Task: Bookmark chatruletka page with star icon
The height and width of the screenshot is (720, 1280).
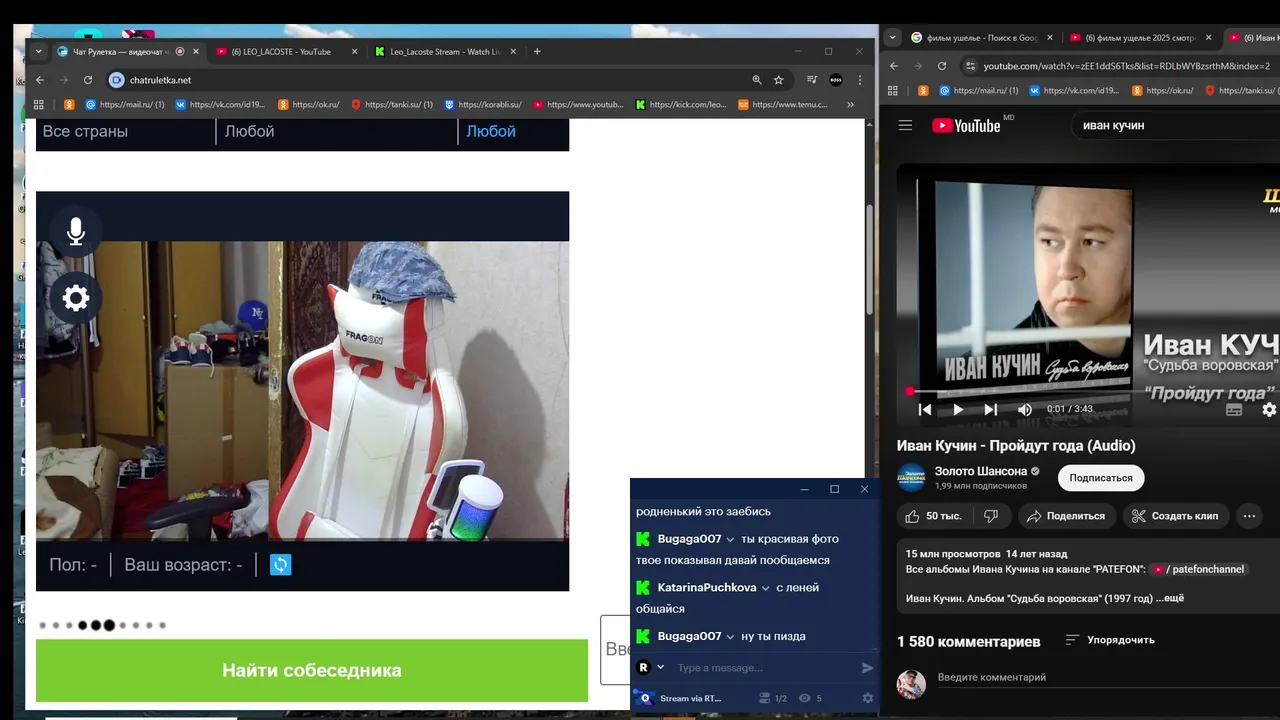Action: click(x=778, y=80)
